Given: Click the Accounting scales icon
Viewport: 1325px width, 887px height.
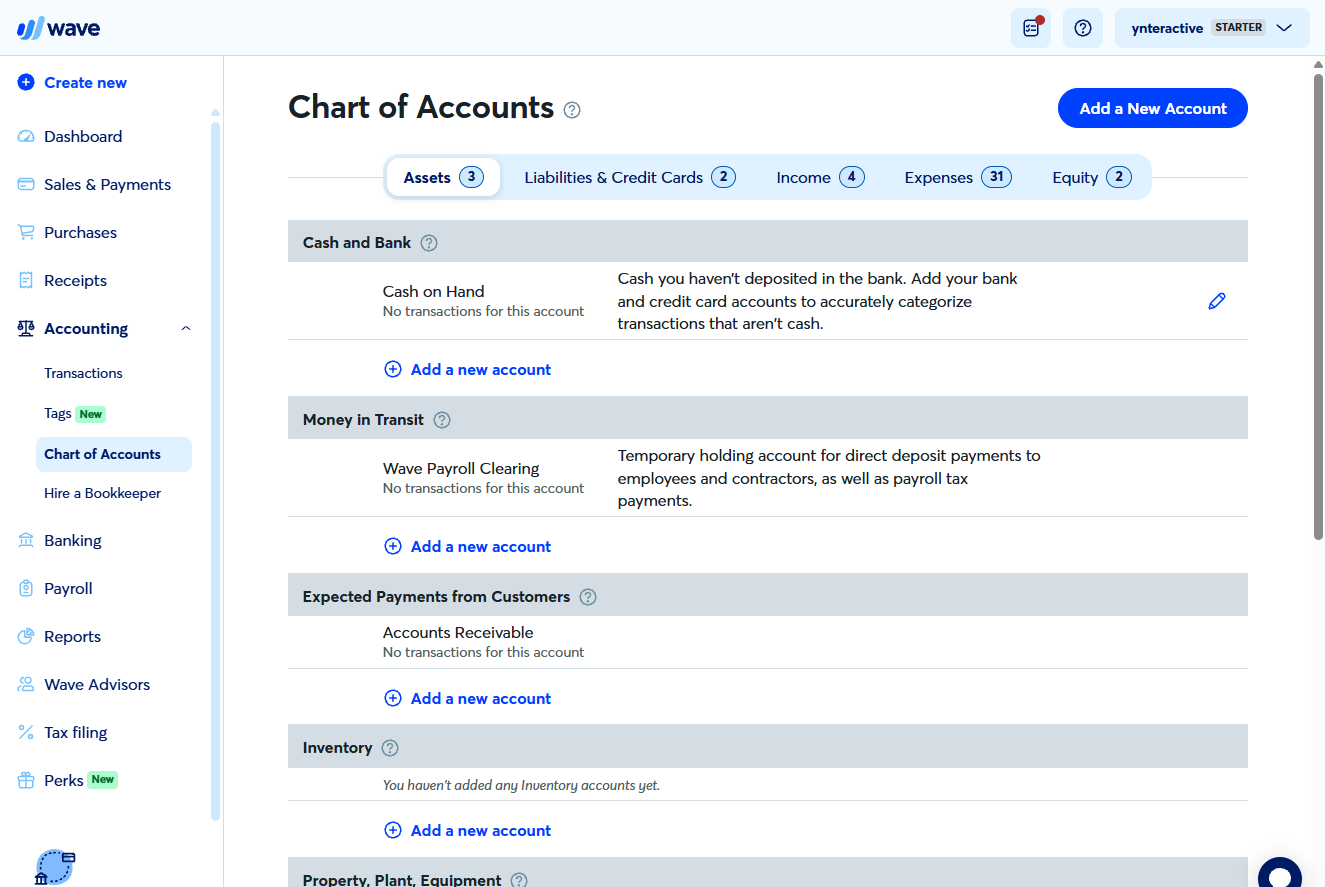Looking at the screenshot, I should (26, 329).
